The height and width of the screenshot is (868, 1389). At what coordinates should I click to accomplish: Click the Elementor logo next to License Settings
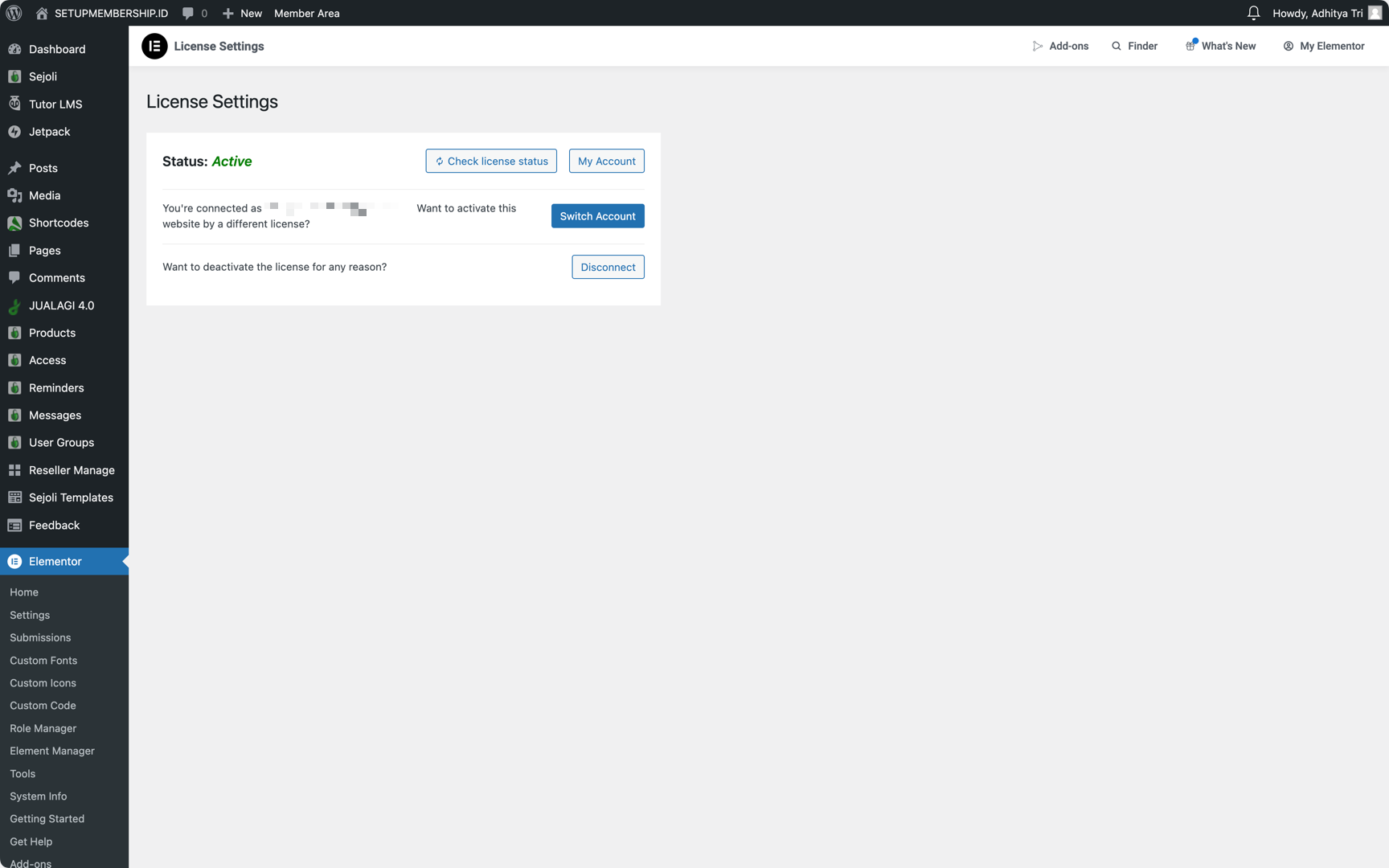coord(154,46)
